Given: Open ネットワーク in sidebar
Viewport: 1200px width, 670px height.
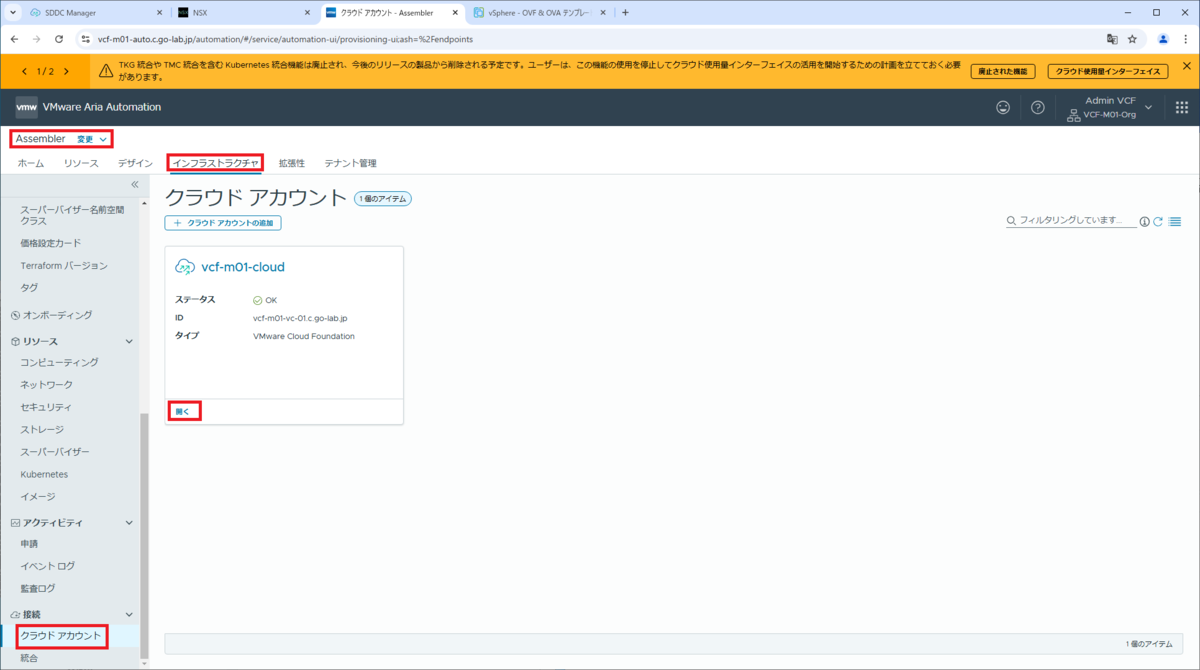Looking at the screenshot, I should click(46, 384).
